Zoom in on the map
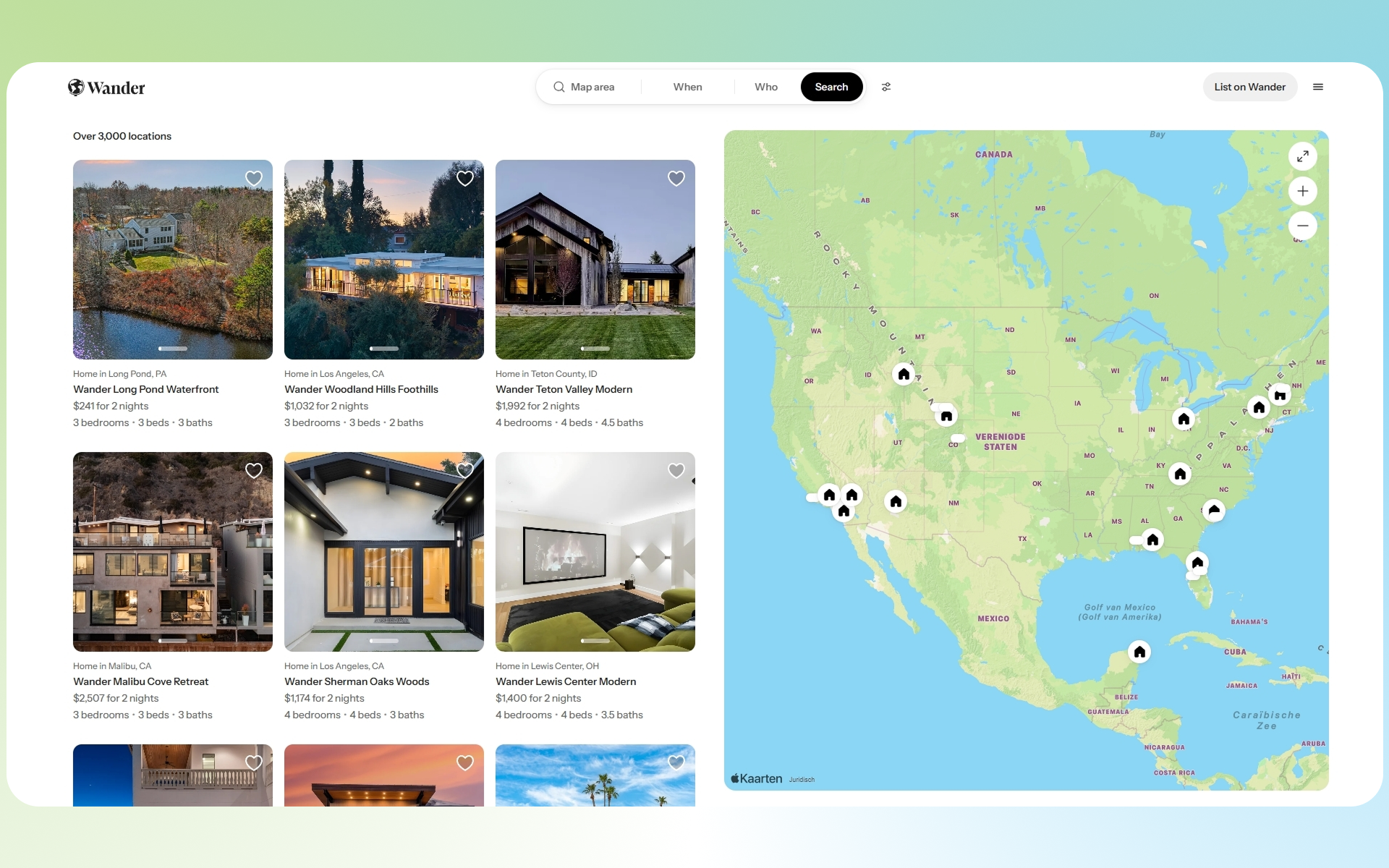 click(x=1303, y=191)
